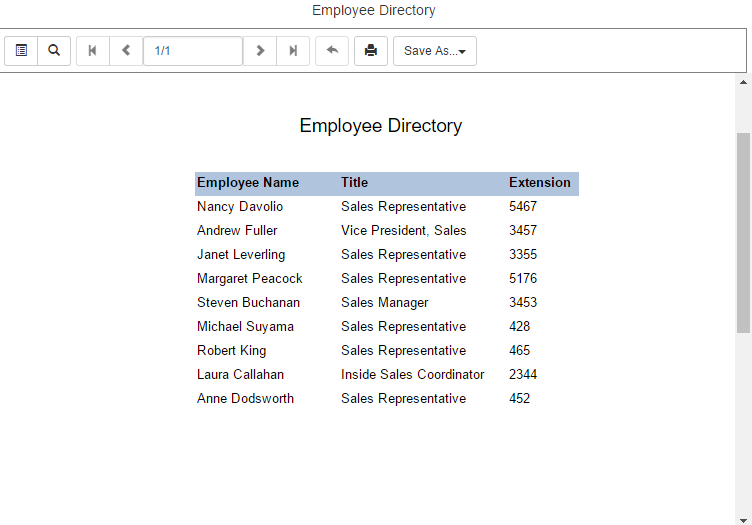This screenshot has height=525, width=752.
Task: Open the Save As dropdown
Action: [435, 50]
